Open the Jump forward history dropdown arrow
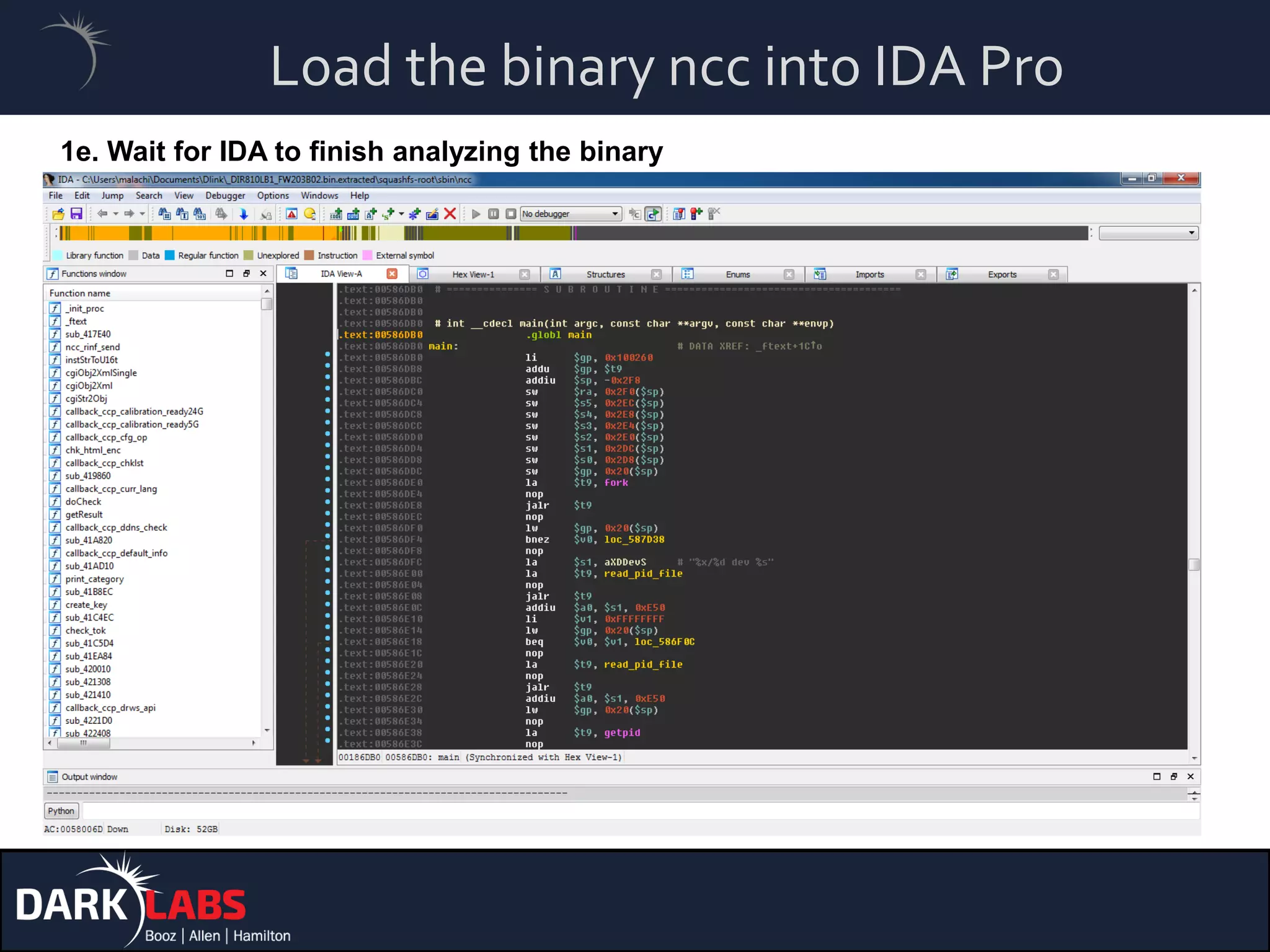The height and width of the screenshot is (952, 1270). [x=142, y=214]
